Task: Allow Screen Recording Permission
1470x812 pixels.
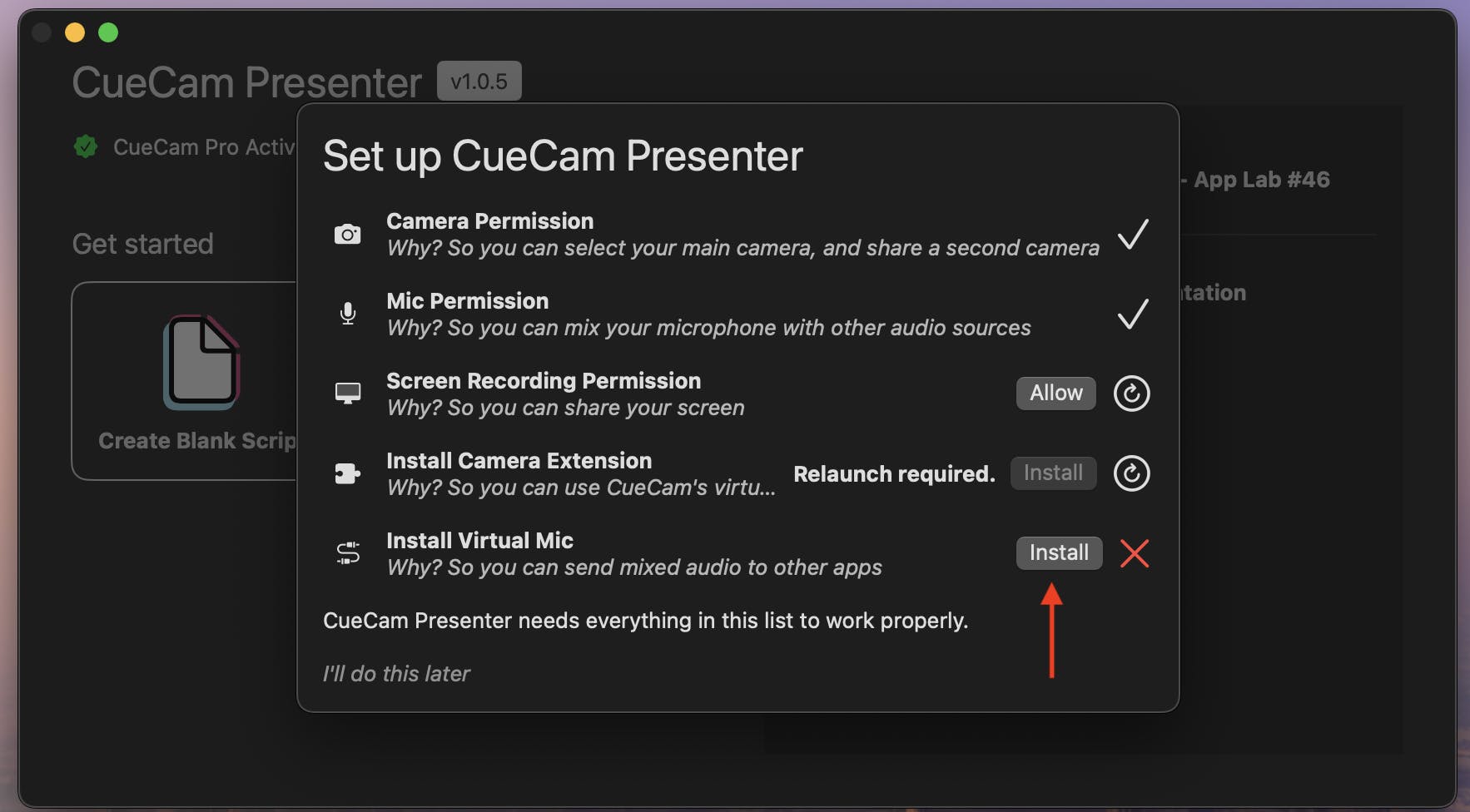Action: [1055, 393]
